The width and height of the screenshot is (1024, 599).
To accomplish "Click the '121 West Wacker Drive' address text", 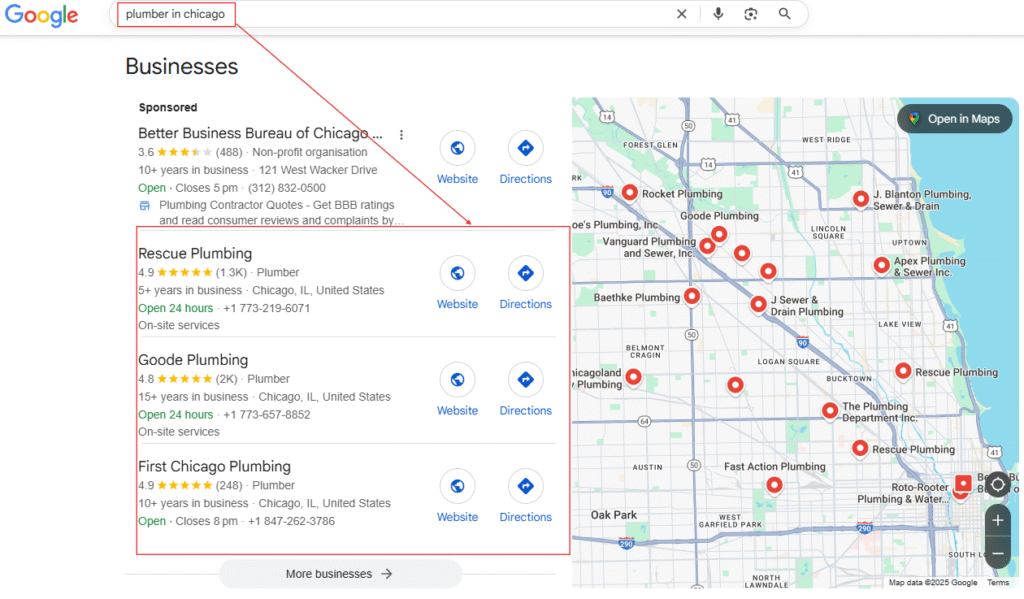I will [x=318, y=170].
